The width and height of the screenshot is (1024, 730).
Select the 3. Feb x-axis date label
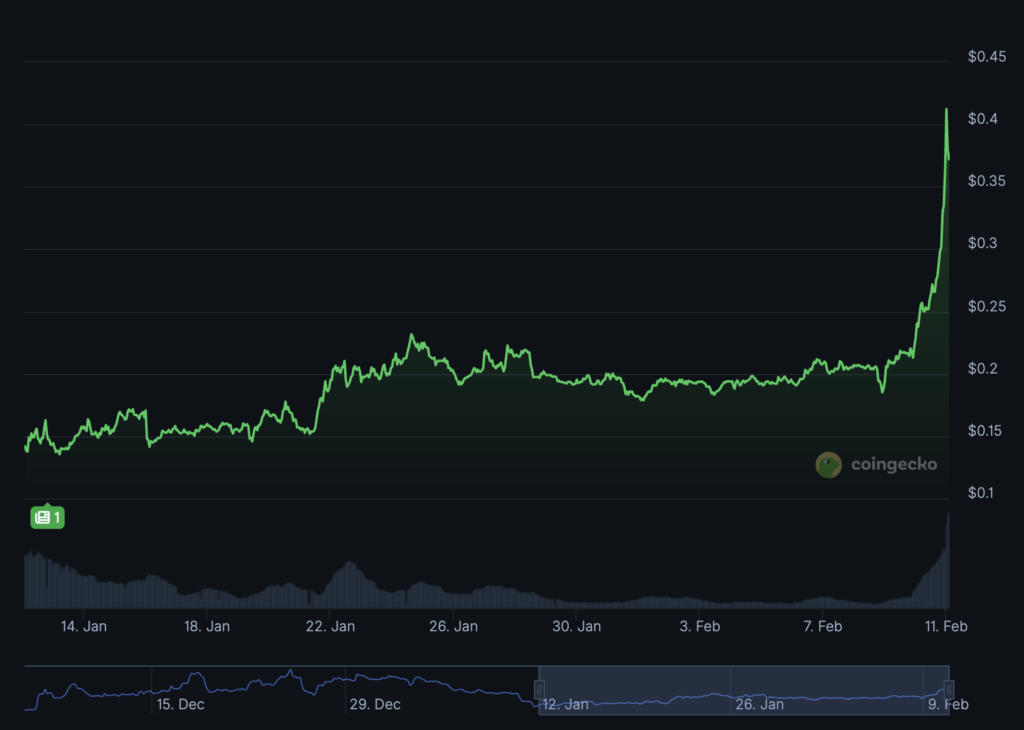click(x=699, y=627)
